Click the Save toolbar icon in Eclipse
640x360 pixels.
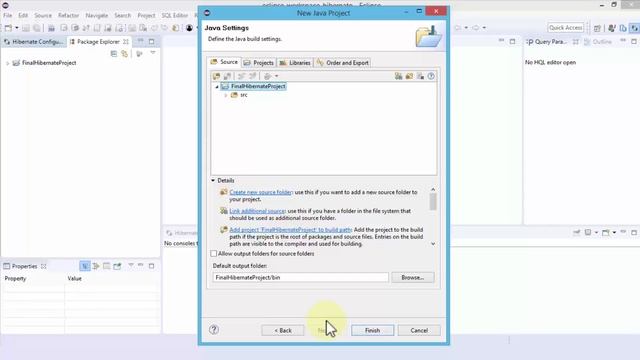(x=26, y=28)
